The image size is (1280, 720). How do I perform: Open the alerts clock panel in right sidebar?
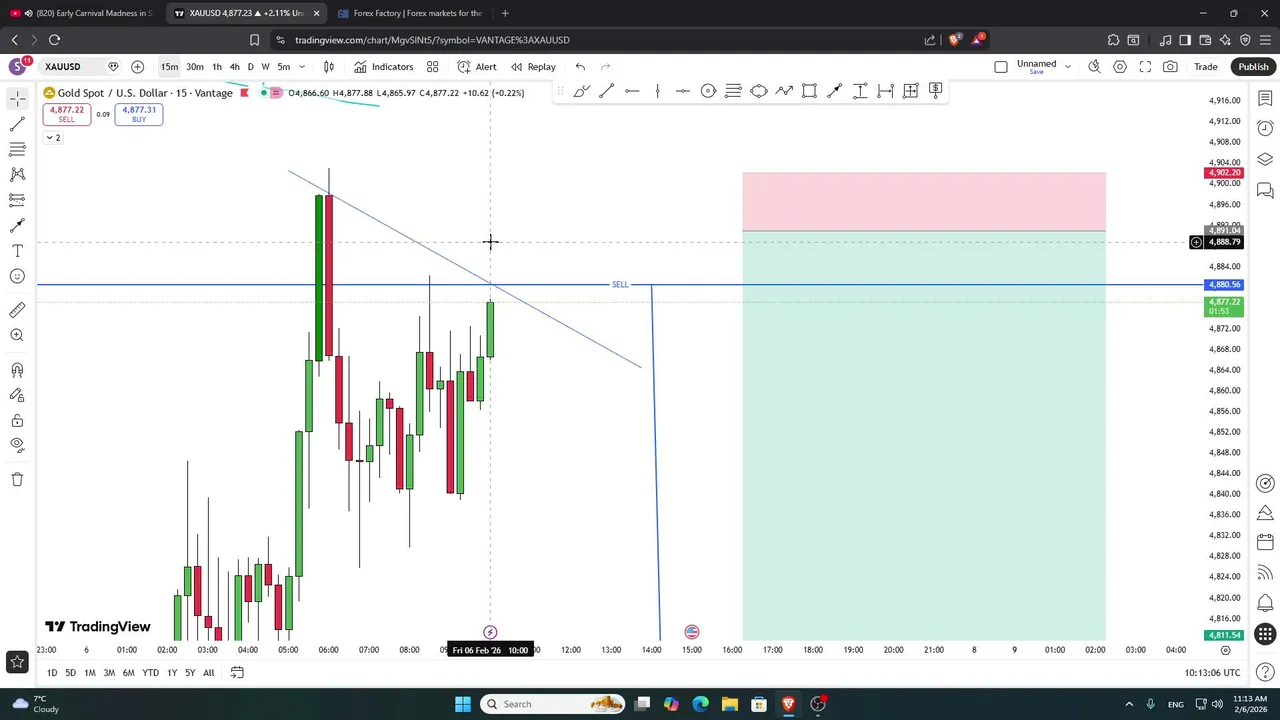pos(1265,129)
